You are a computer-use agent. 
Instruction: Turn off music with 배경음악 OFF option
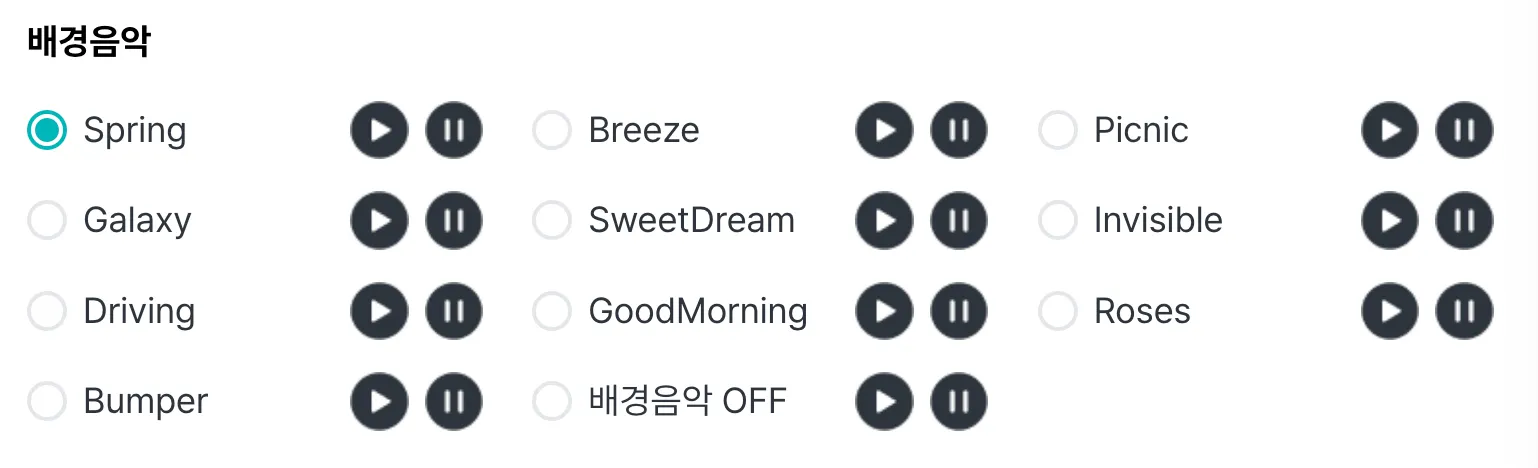[552, 401]
